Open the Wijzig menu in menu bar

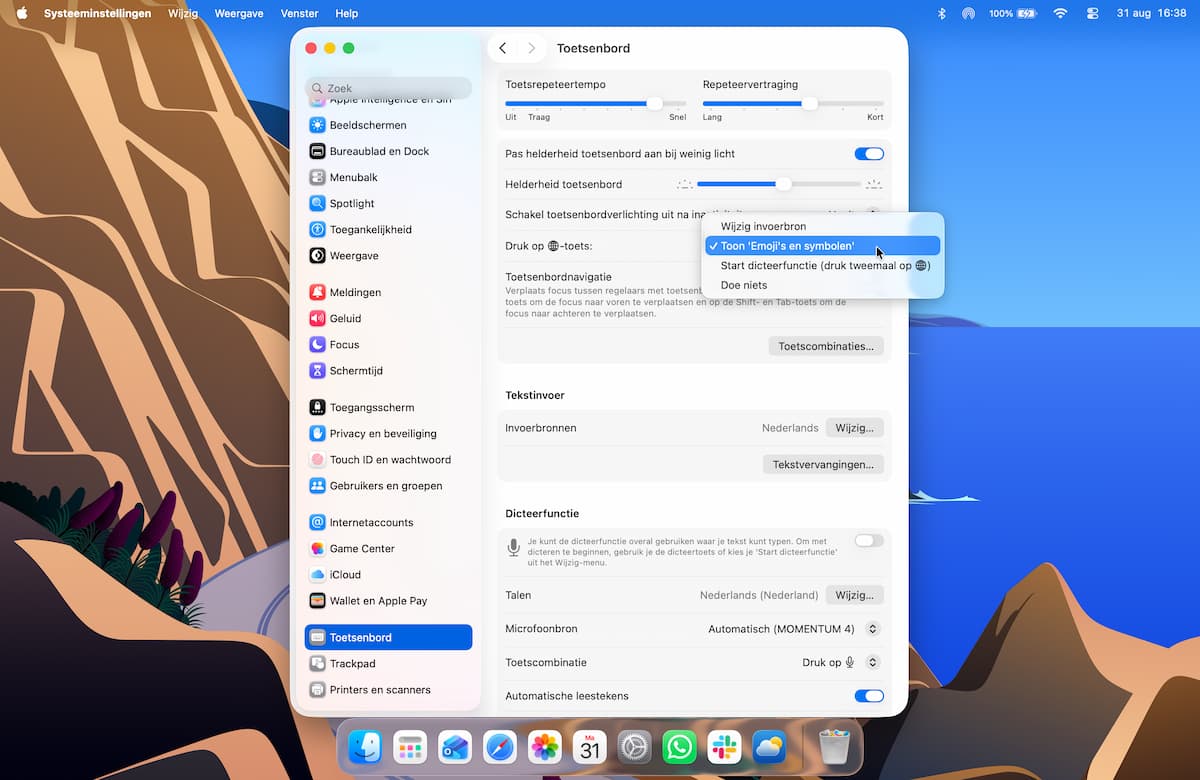(x=183, y=14)
